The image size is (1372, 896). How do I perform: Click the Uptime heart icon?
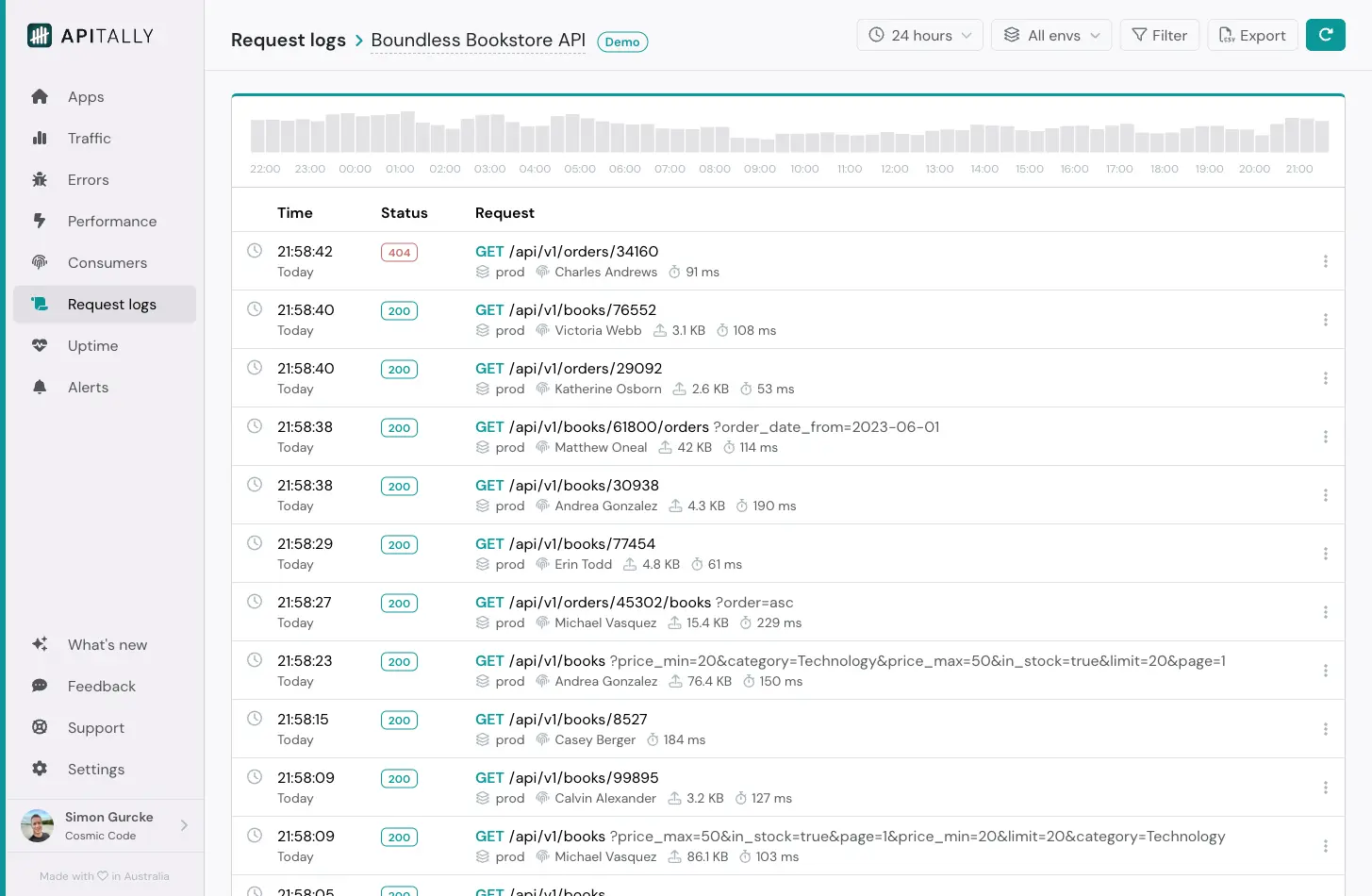point(40,346)
